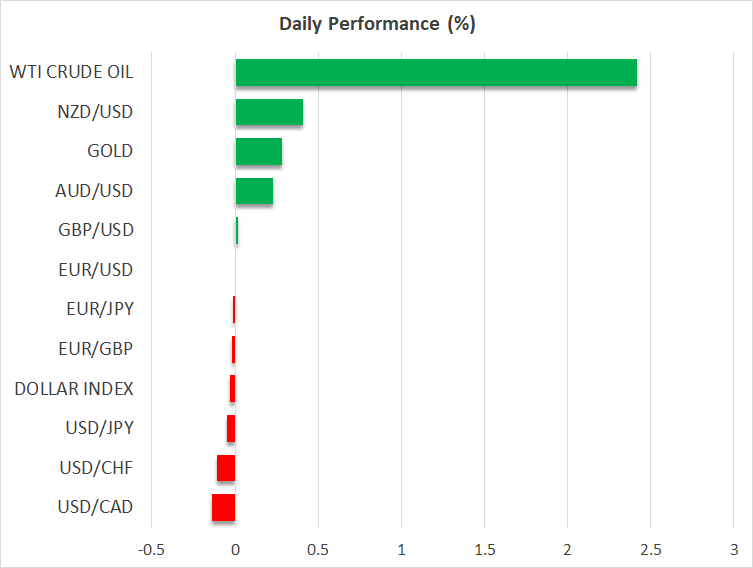Viewport: 753px width, 568px height.
Task: Click the USD/CHF red bar
Action: pos(226,468)
